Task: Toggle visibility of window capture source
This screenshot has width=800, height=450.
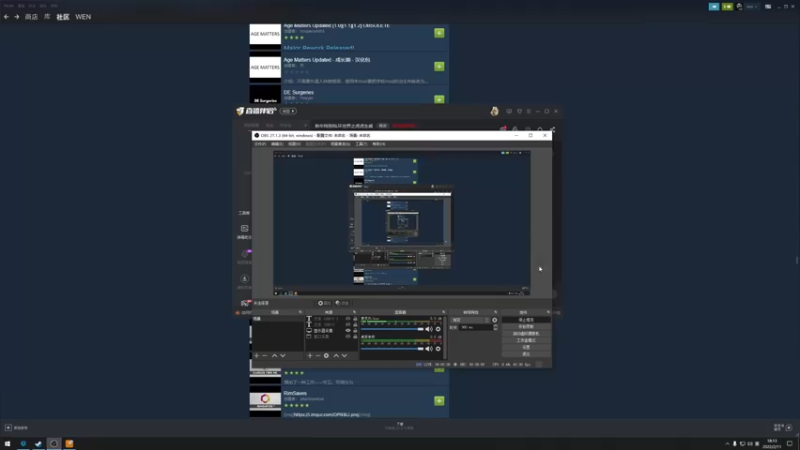Action: click(x=348, y=337)
